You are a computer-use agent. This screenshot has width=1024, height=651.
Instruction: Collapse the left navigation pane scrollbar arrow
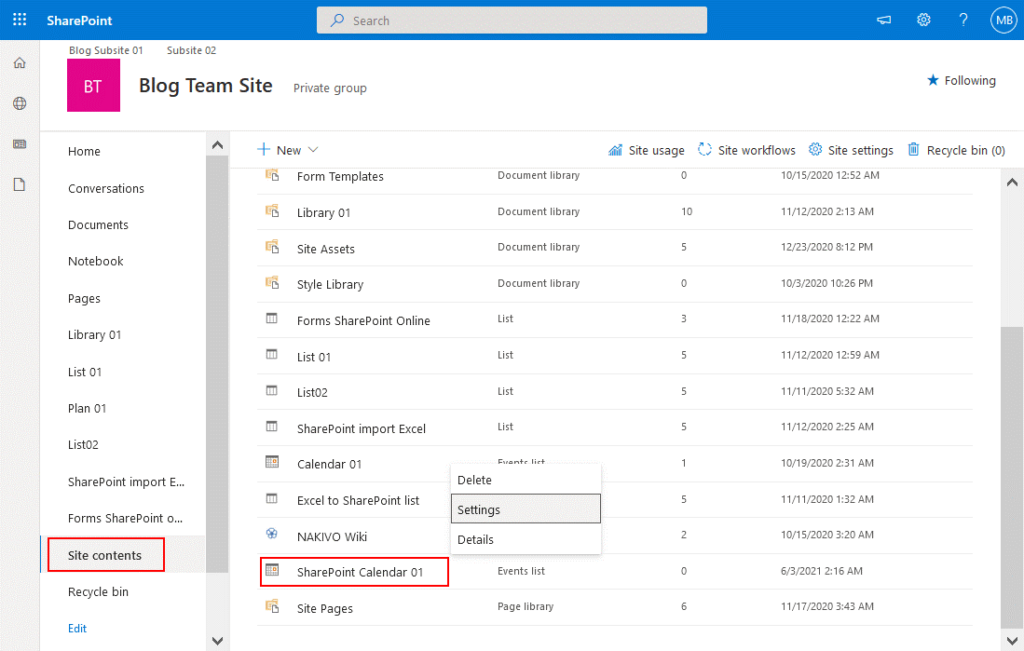pyautogui.click(x=217, y=143)
